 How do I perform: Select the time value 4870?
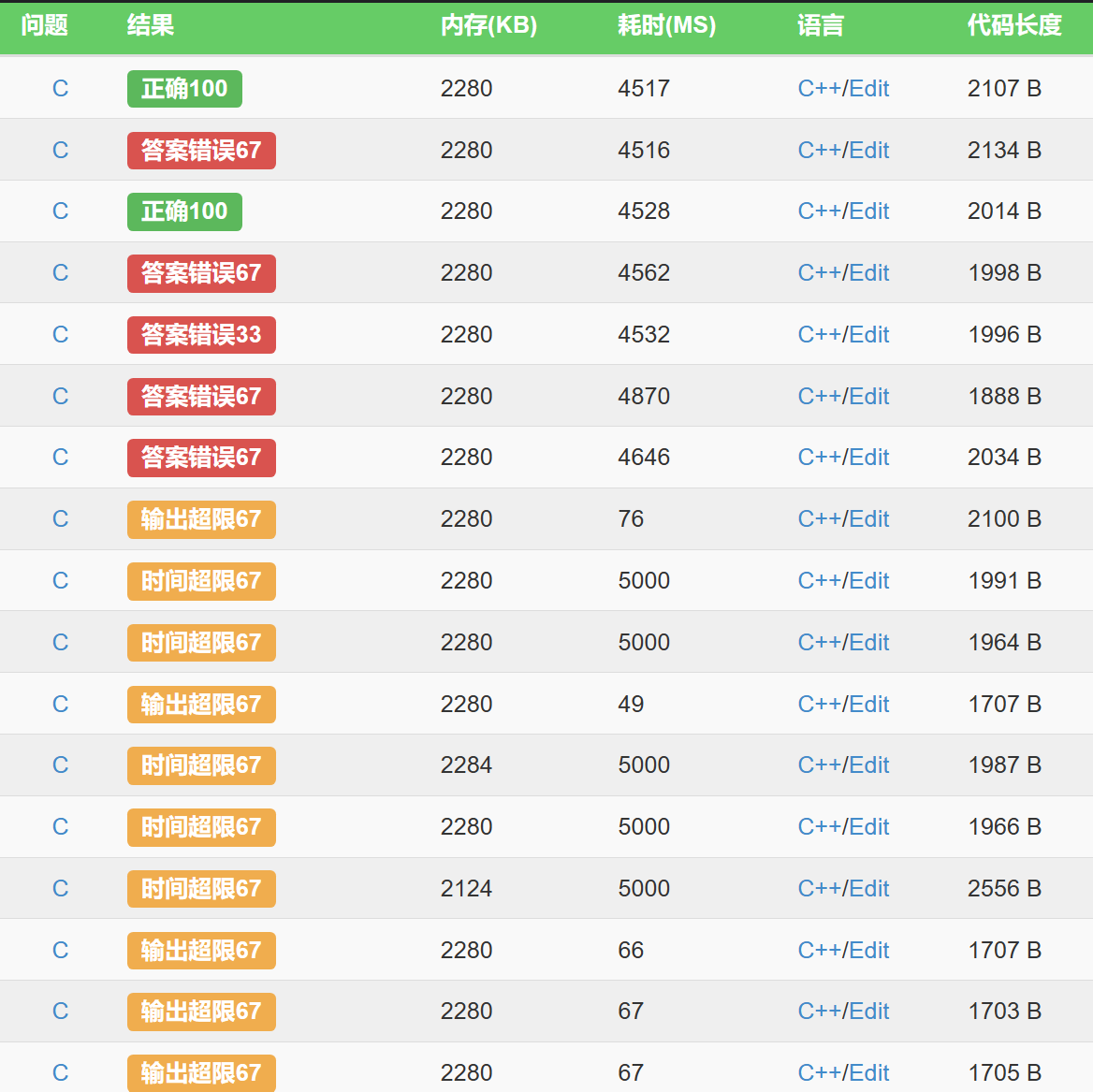[x=644, y=396]
